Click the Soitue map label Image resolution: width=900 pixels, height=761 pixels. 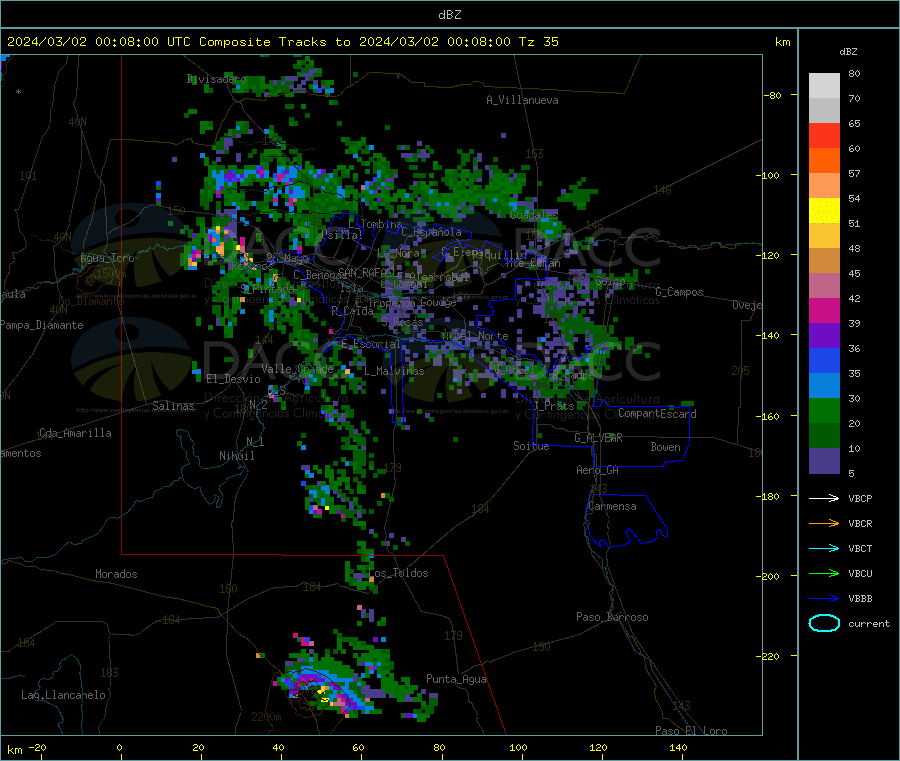click(x=531, y=446)
